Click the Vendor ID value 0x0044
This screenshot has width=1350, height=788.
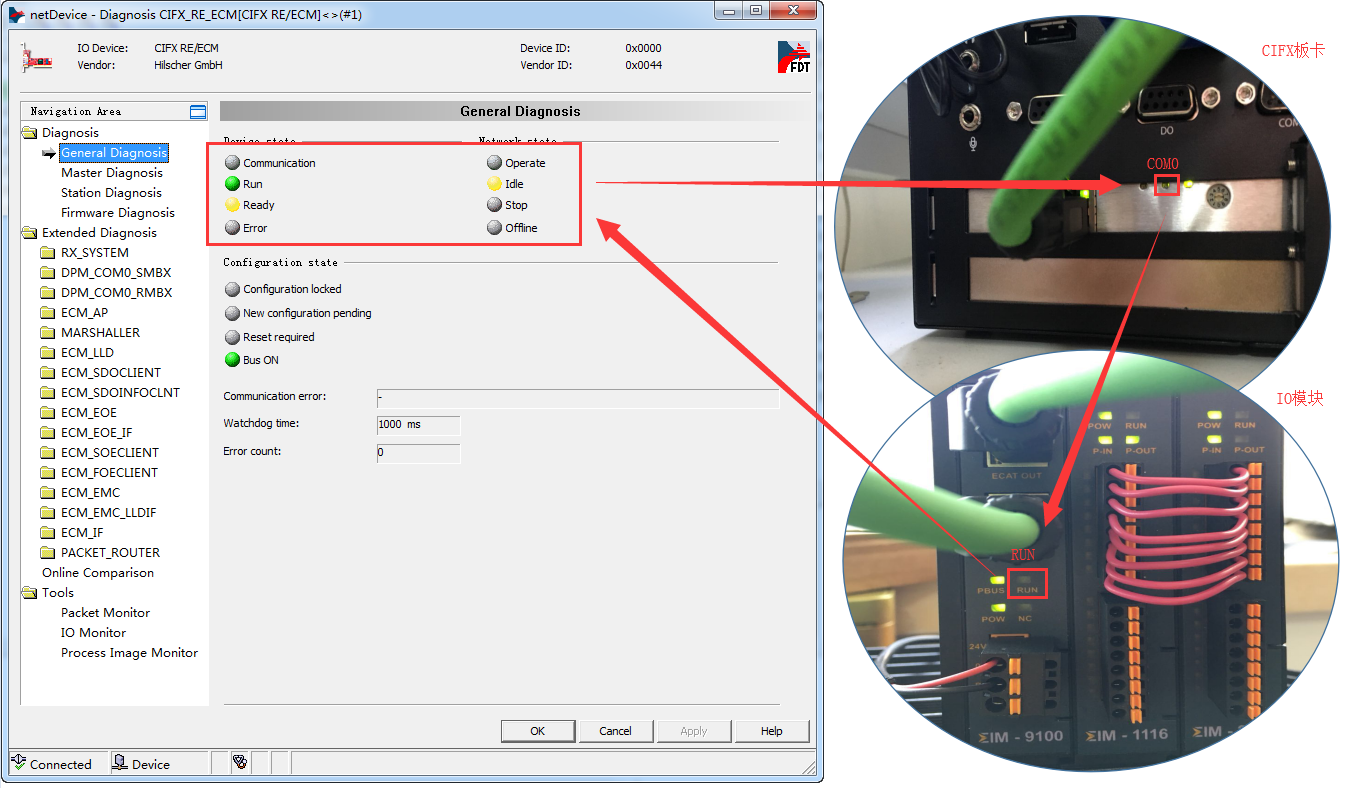coord(643,65)
